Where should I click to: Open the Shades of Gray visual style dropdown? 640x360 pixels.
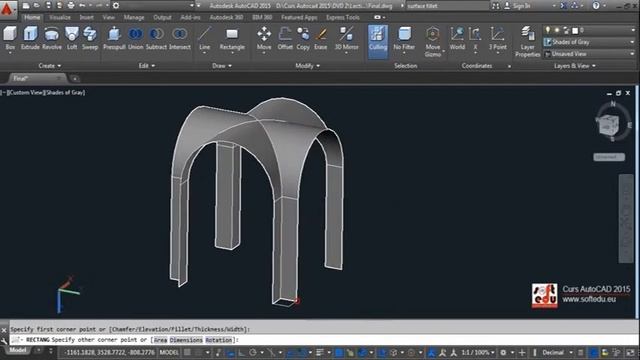pyautogui.click(x=589, y=42)
